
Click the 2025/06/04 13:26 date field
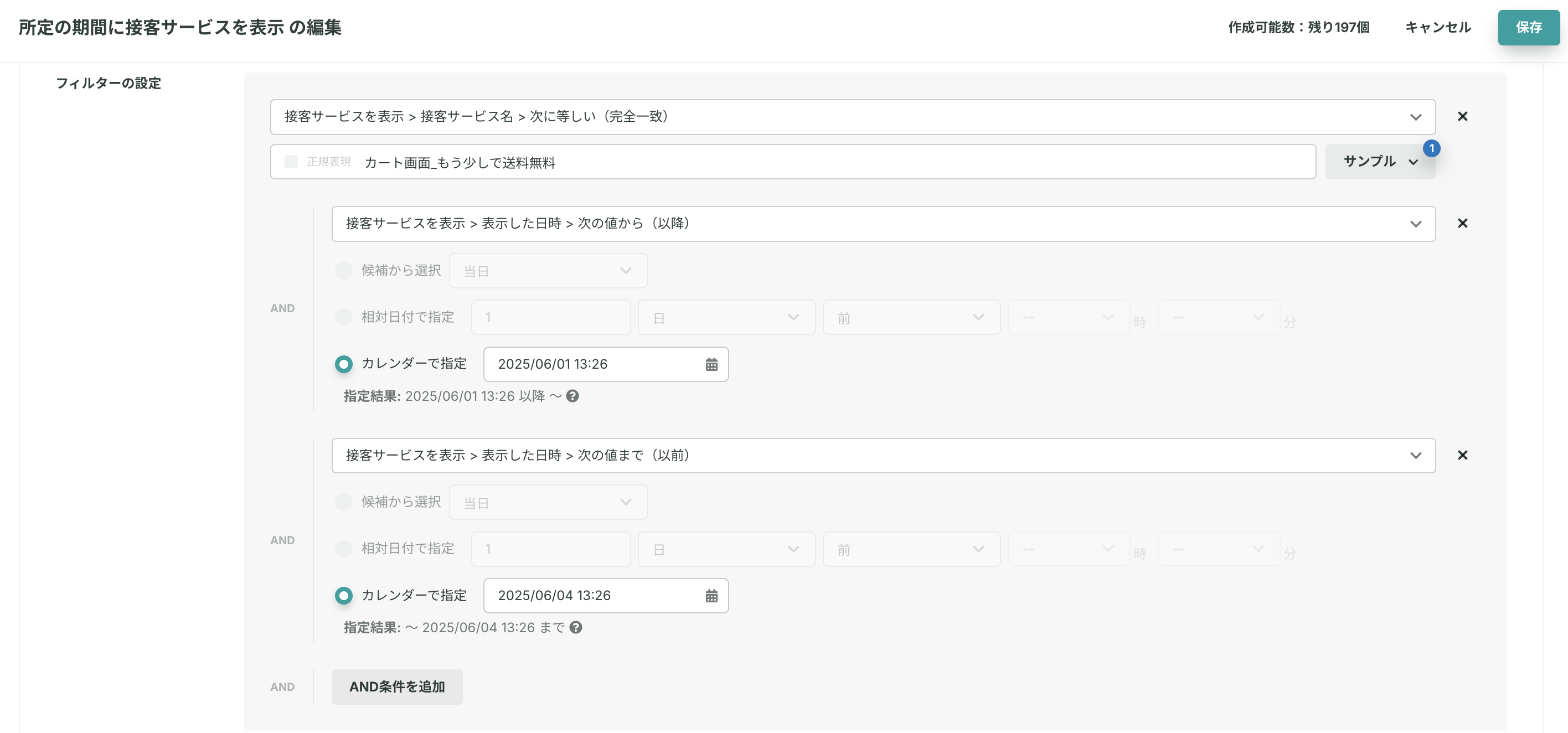click(x=606, y=595)
